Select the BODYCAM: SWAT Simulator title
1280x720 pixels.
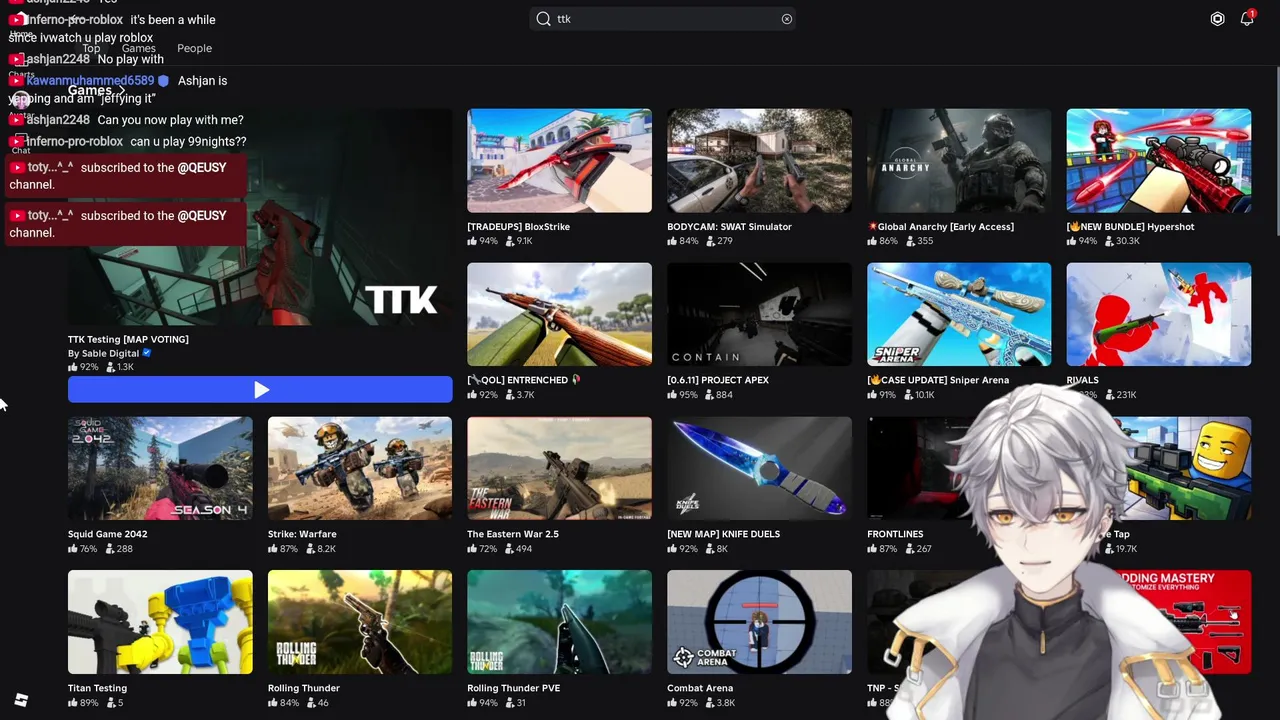click(729, 227)
